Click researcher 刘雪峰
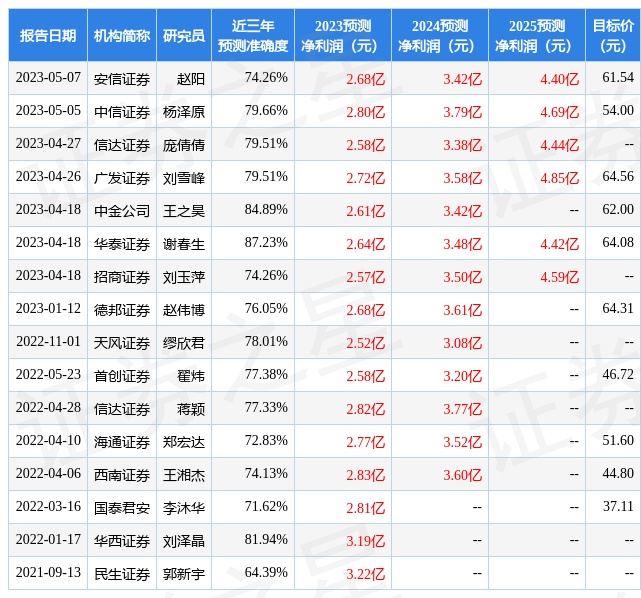This screenshot has width=641, height=598. click(x=184, y=178)
